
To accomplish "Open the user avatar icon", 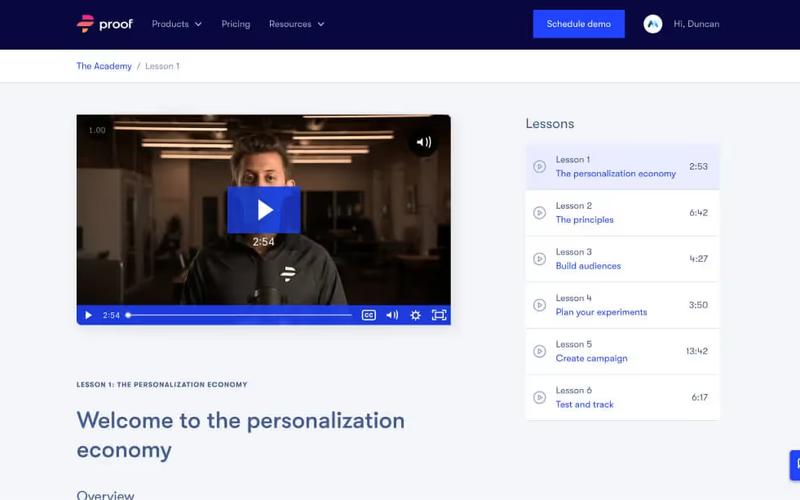I will point(653,24).
